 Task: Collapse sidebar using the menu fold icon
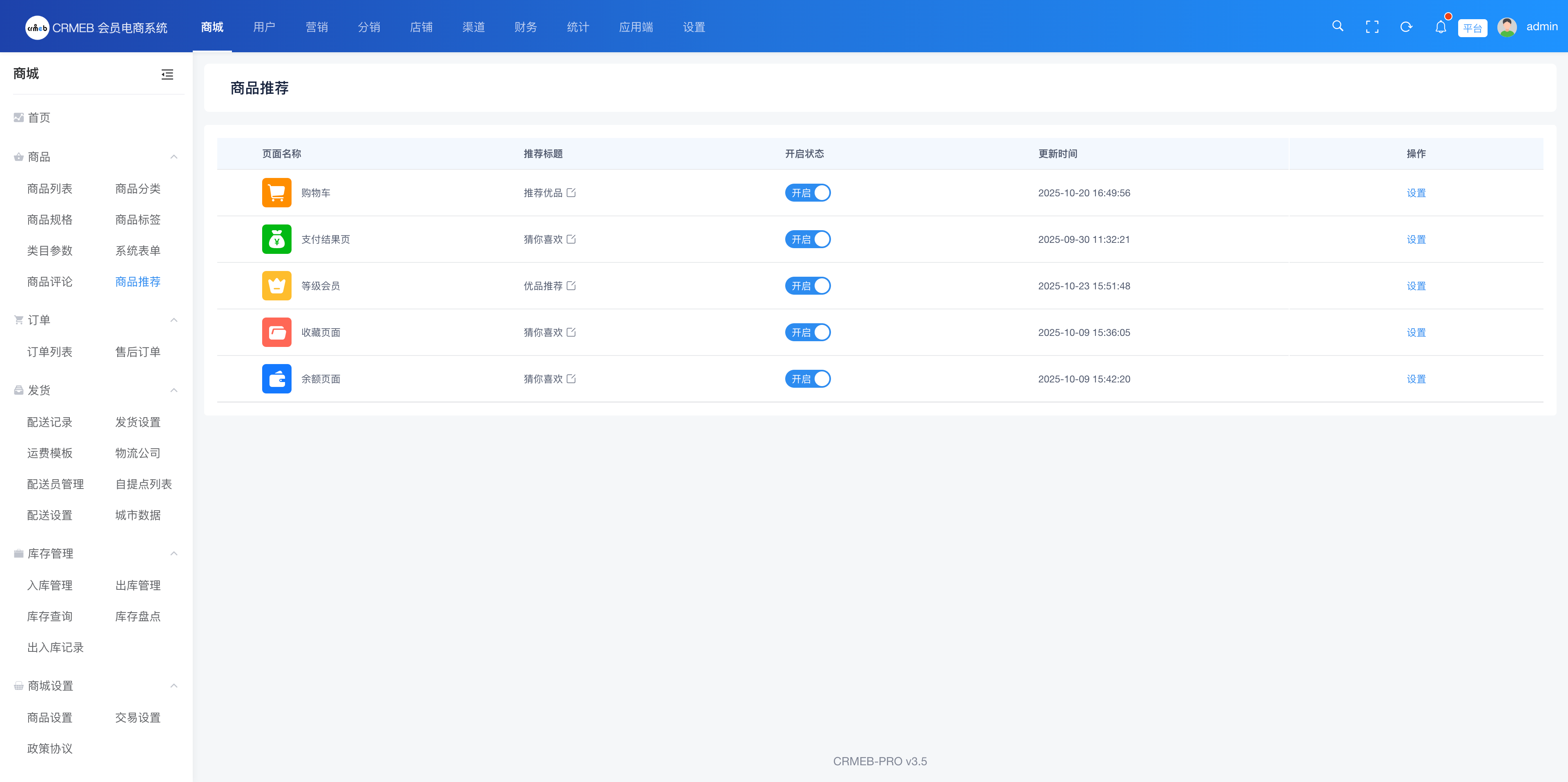tap(167, 74)
